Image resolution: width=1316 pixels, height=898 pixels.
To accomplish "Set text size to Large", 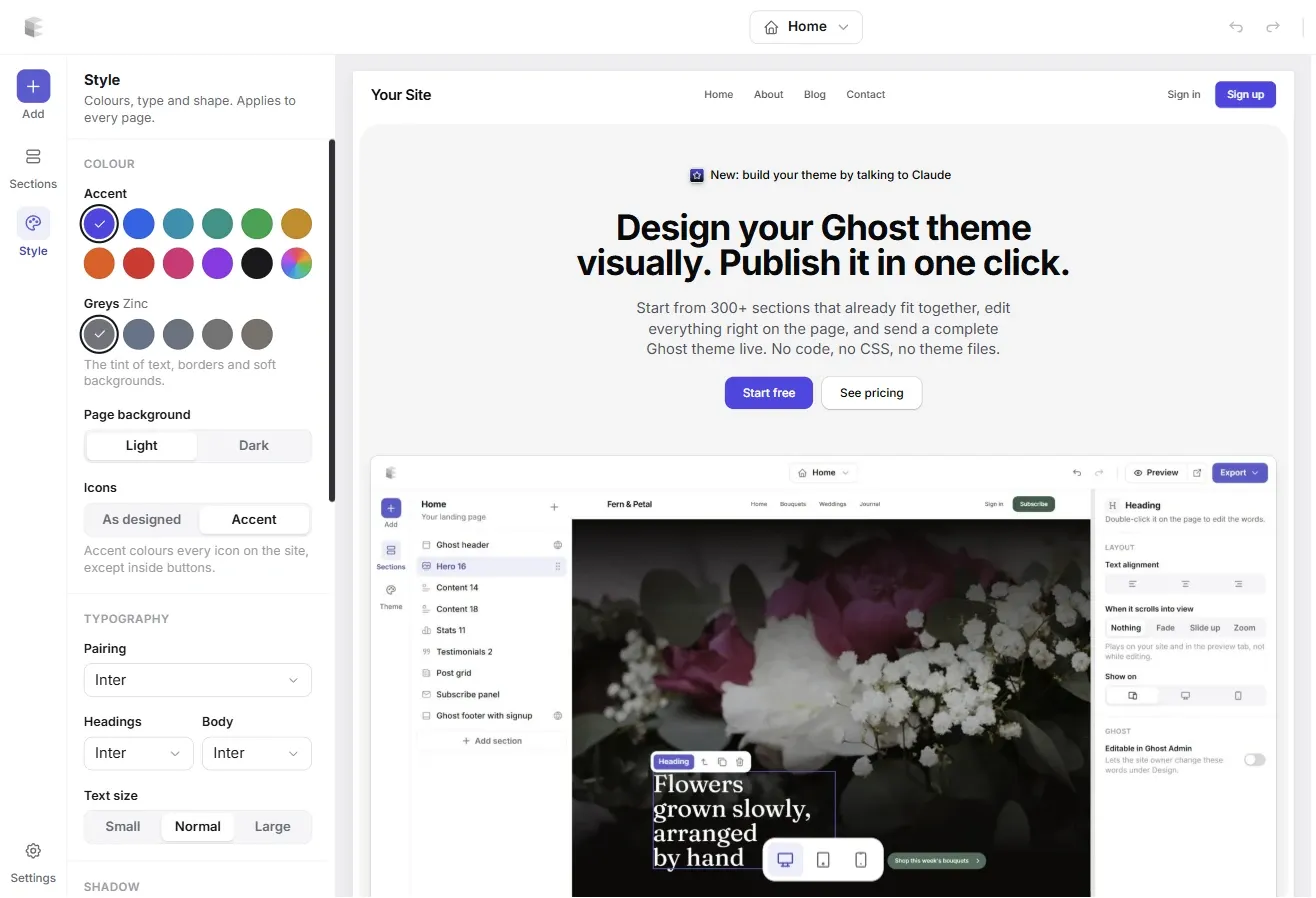I will click(272, 827).
